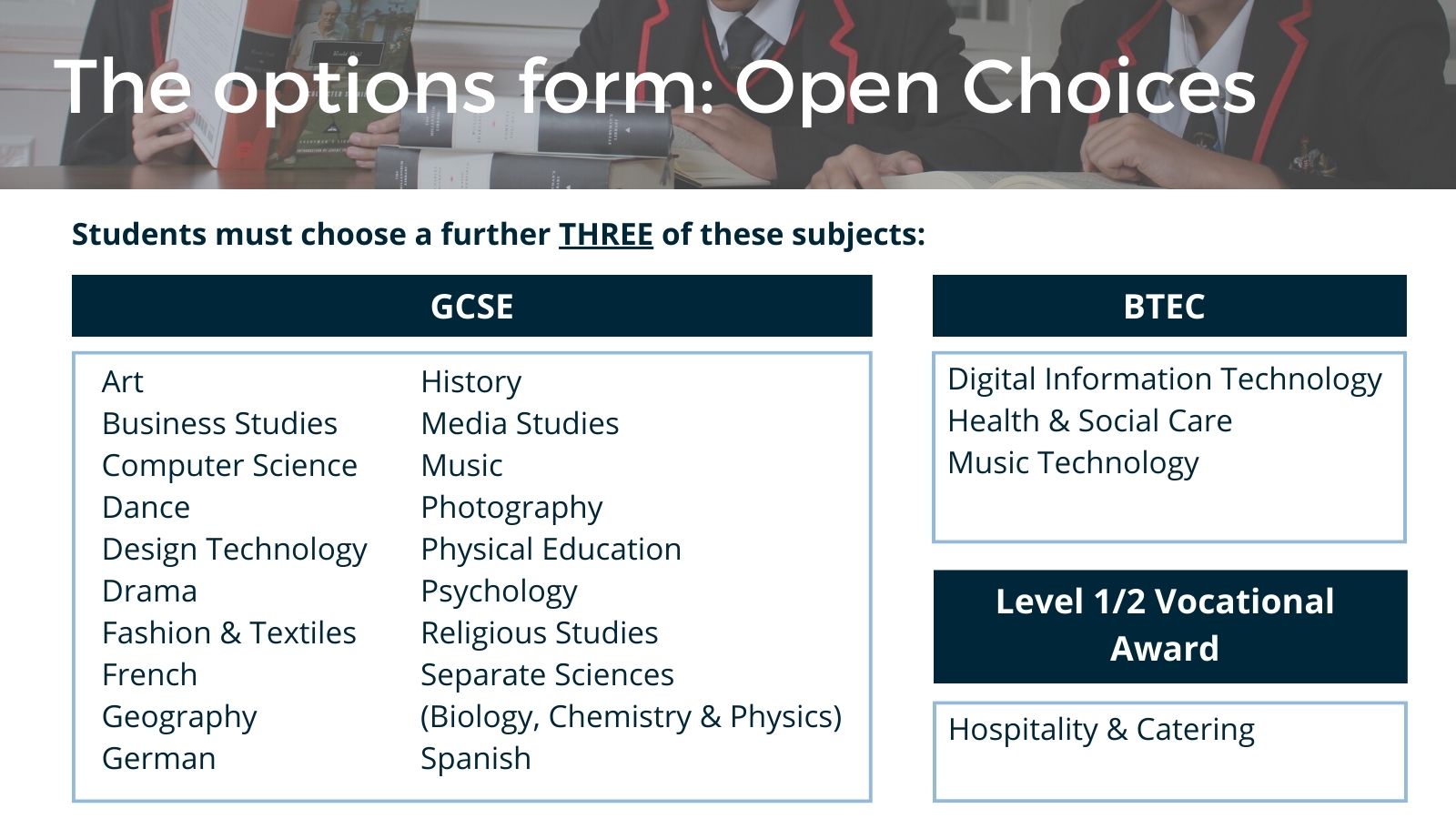The image size is (1456, 819).
Task: Click Health & Social Care in the BTEC box
Action: [x=1090, y=420]
